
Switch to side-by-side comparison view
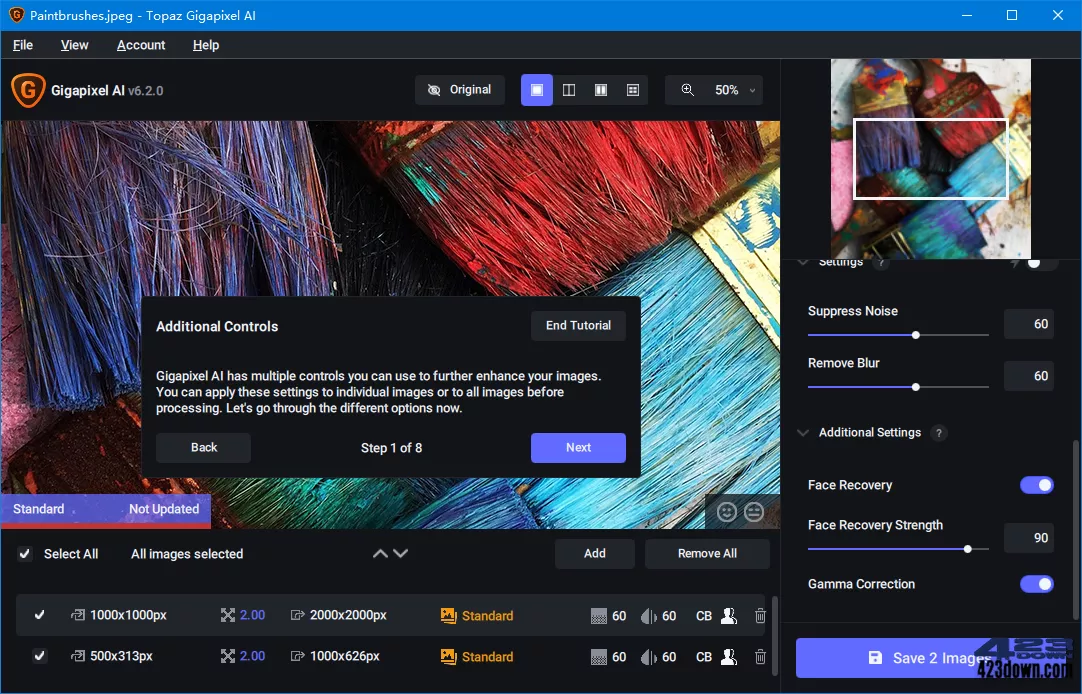coord(568,90)
